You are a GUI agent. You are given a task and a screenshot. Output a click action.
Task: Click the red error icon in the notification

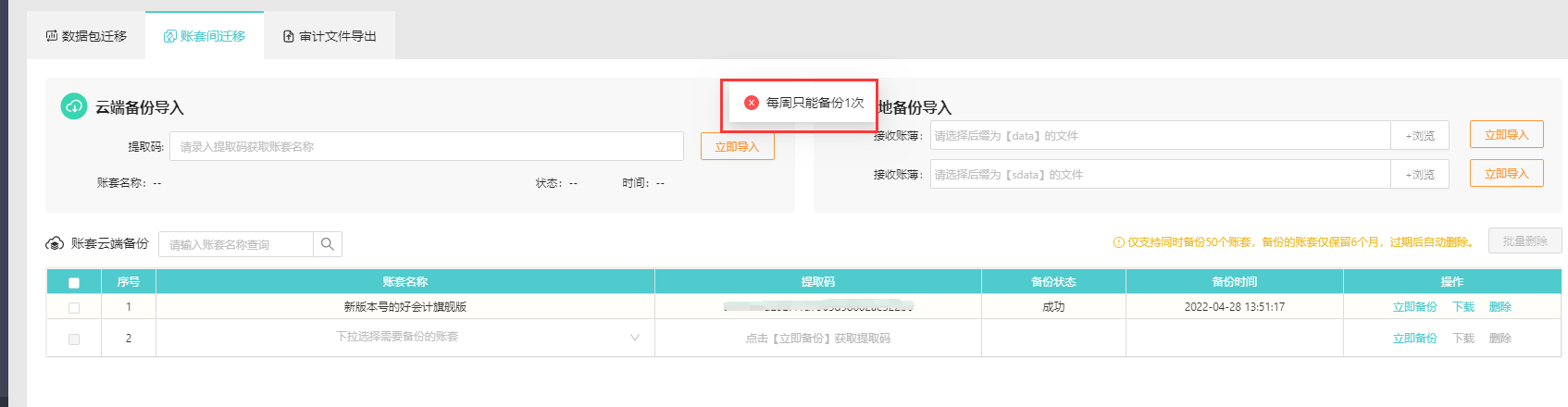(752, 103)
